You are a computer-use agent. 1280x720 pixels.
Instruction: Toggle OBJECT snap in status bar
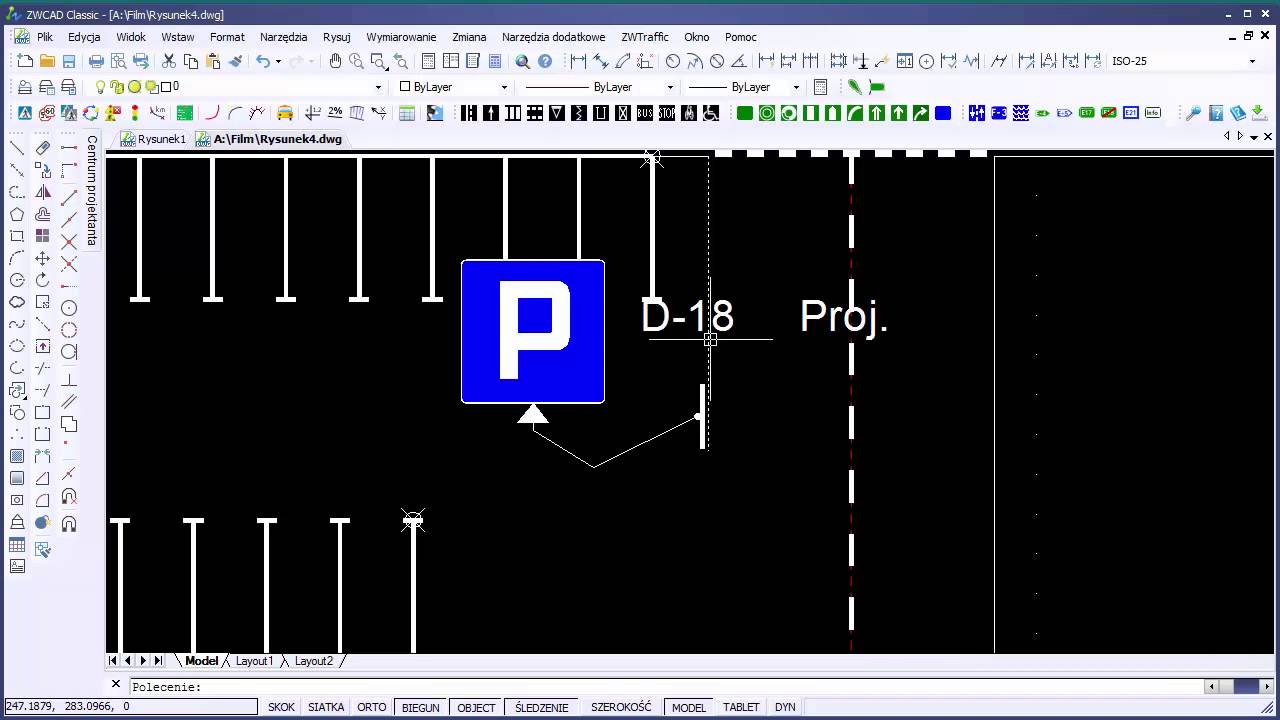[476, 707]
